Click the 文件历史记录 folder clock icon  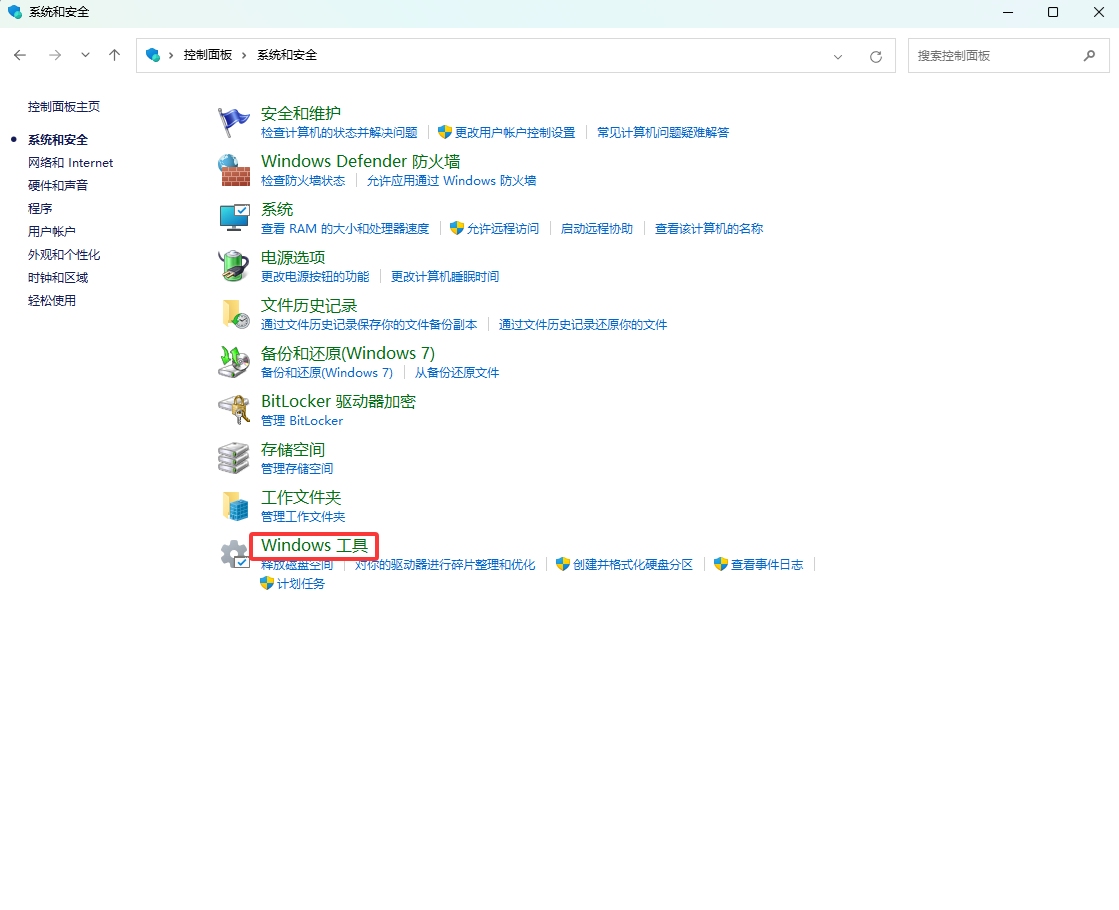click(x=235, y=314)
